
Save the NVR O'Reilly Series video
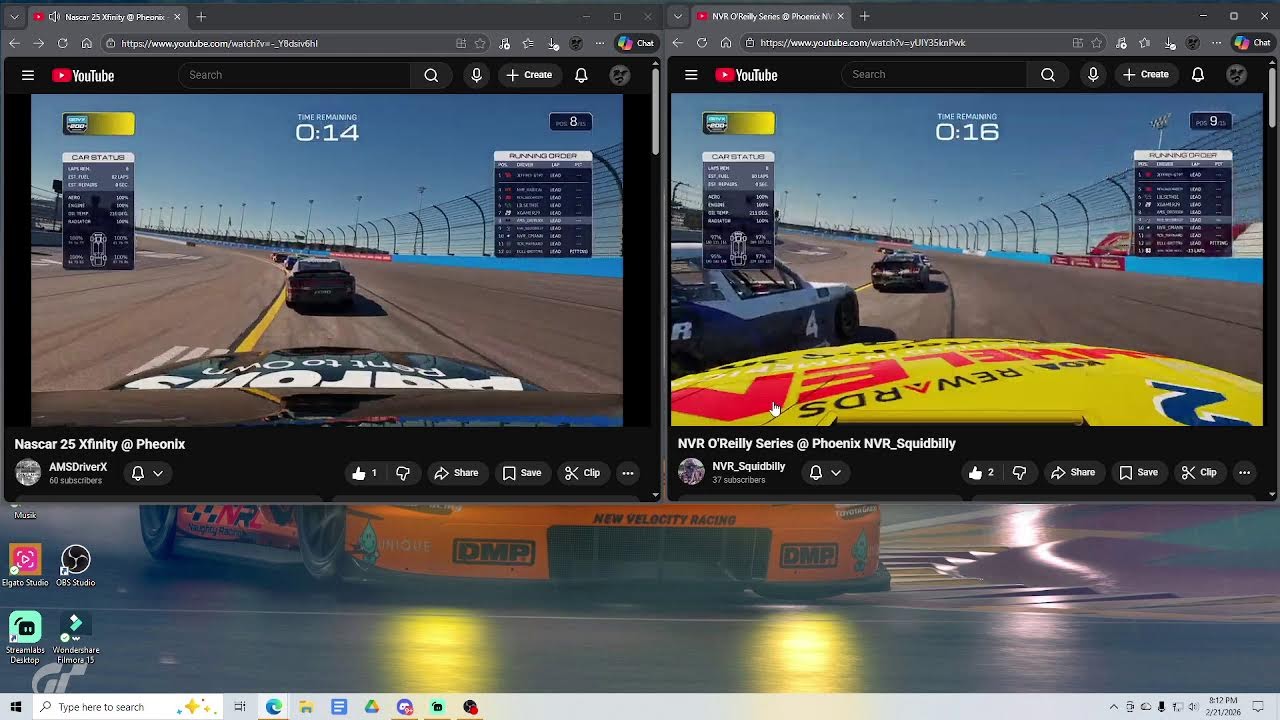coord(1139,473)
